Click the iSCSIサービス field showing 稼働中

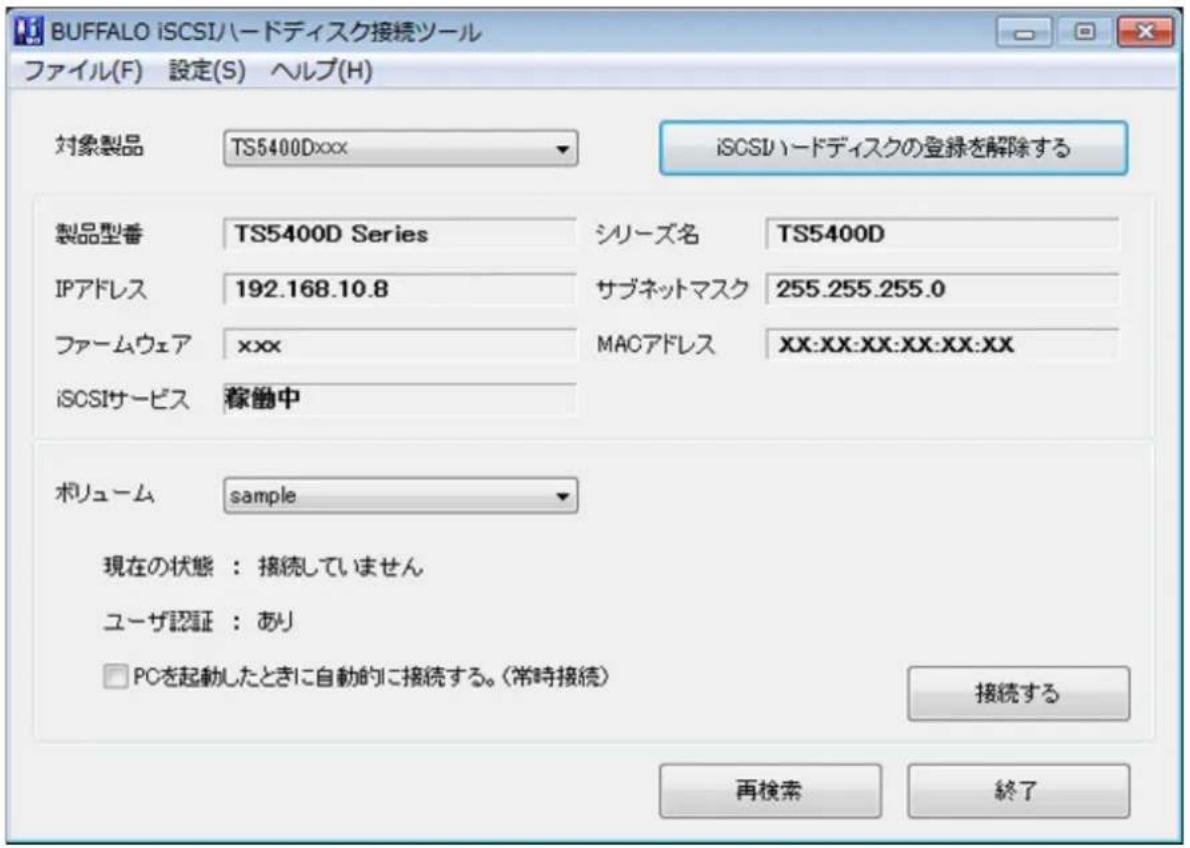(400, 399)
